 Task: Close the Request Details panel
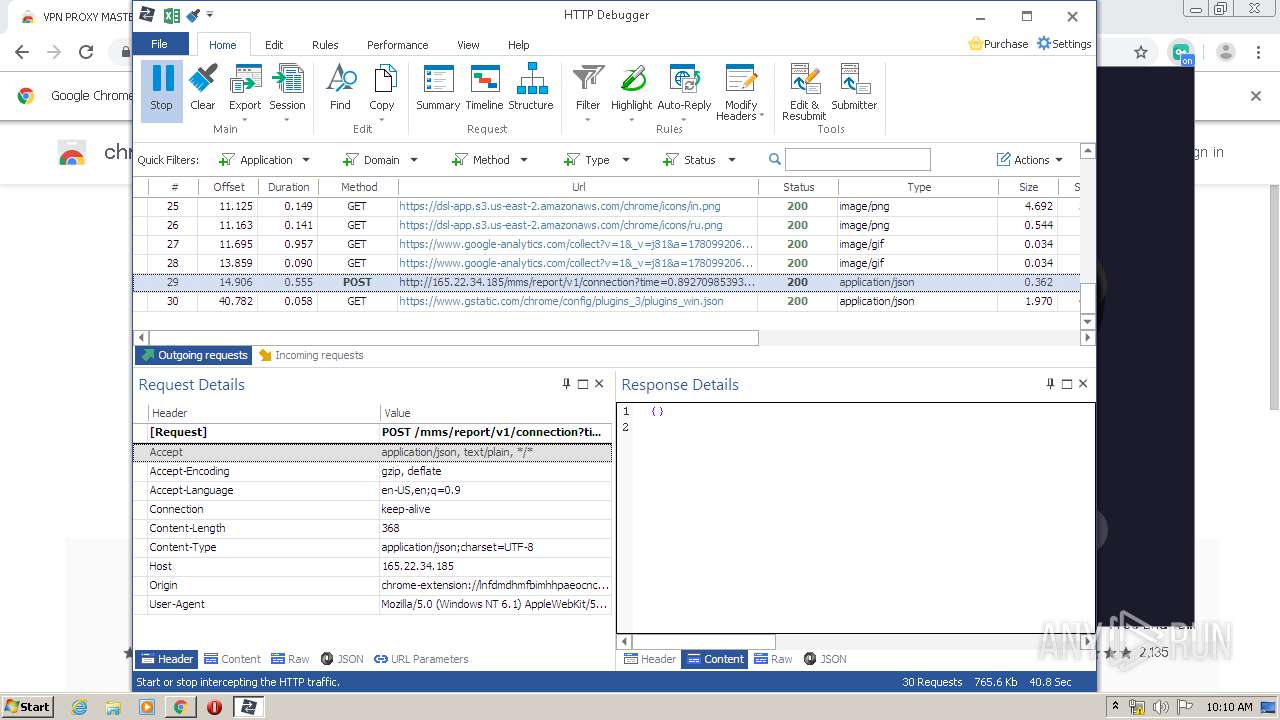599,384
